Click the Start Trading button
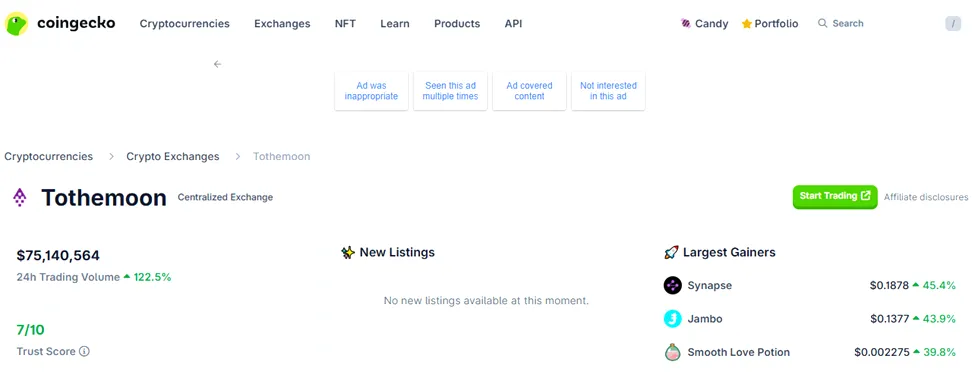Viewport: 975px width, 387px height. (834, 197)
